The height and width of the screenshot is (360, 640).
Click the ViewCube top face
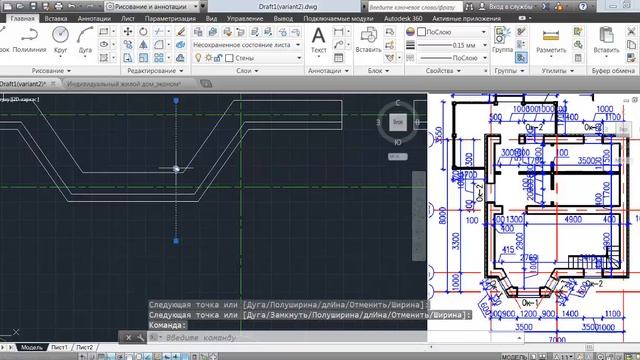(398, 122)
